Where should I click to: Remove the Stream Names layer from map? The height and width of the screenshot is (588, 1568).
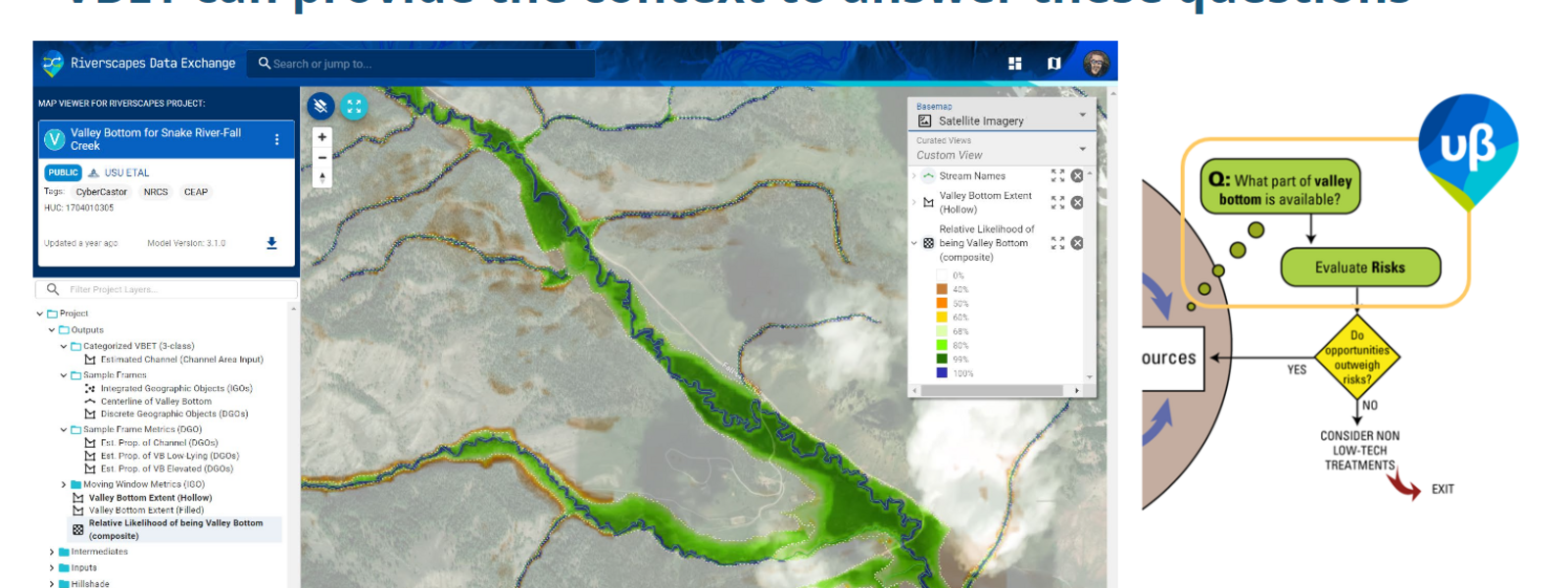click(1077, 176)
